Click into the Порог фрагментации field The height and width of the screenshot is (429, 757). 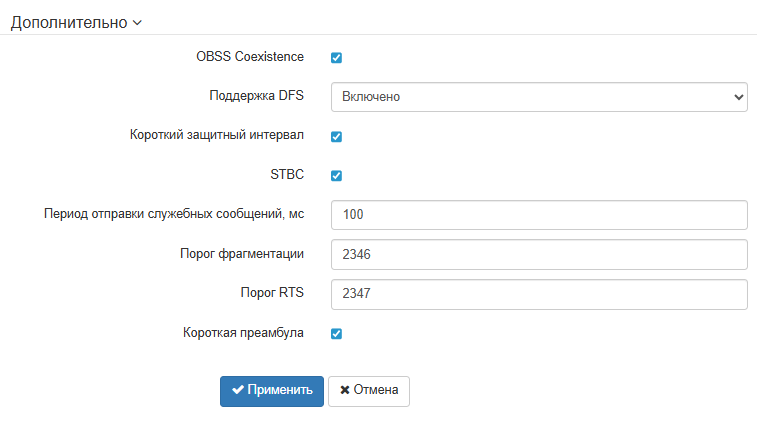[x=539, y=254]
